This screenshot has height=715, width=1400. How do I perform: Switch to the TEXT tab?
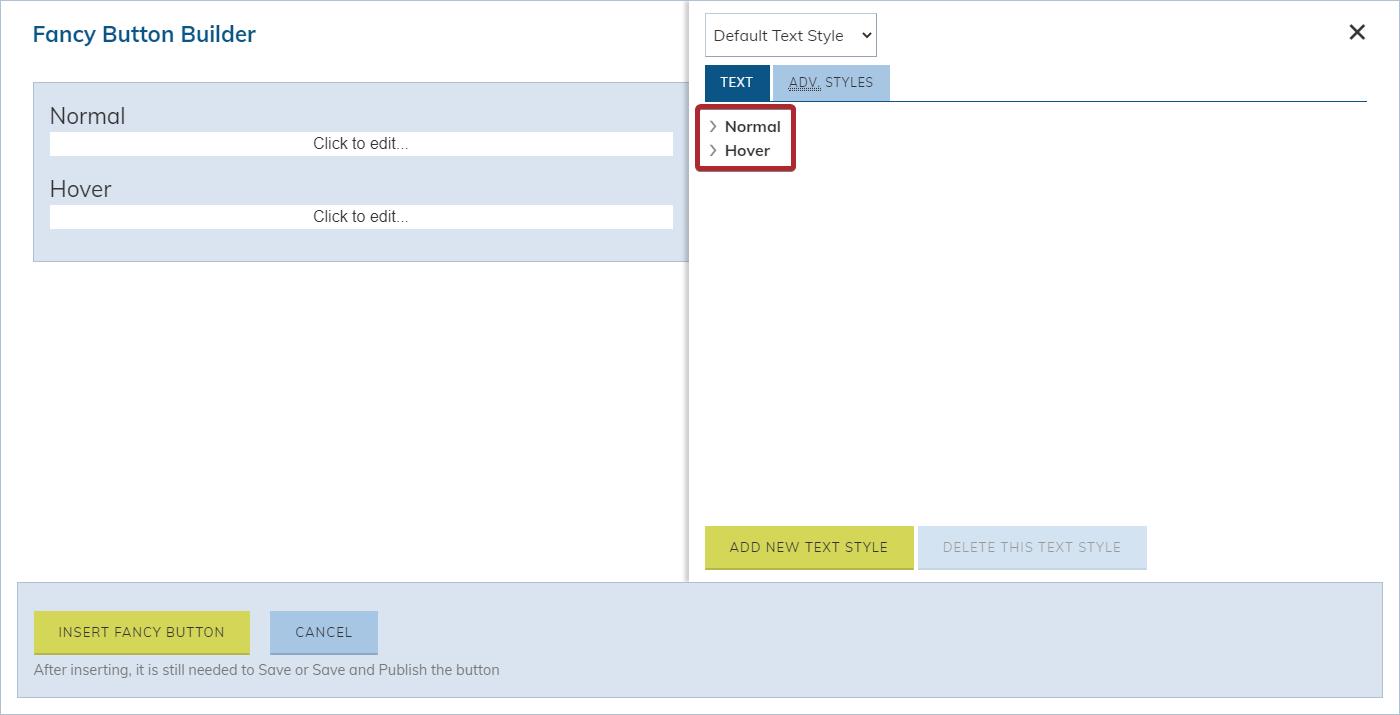click(x=737, y=82)
